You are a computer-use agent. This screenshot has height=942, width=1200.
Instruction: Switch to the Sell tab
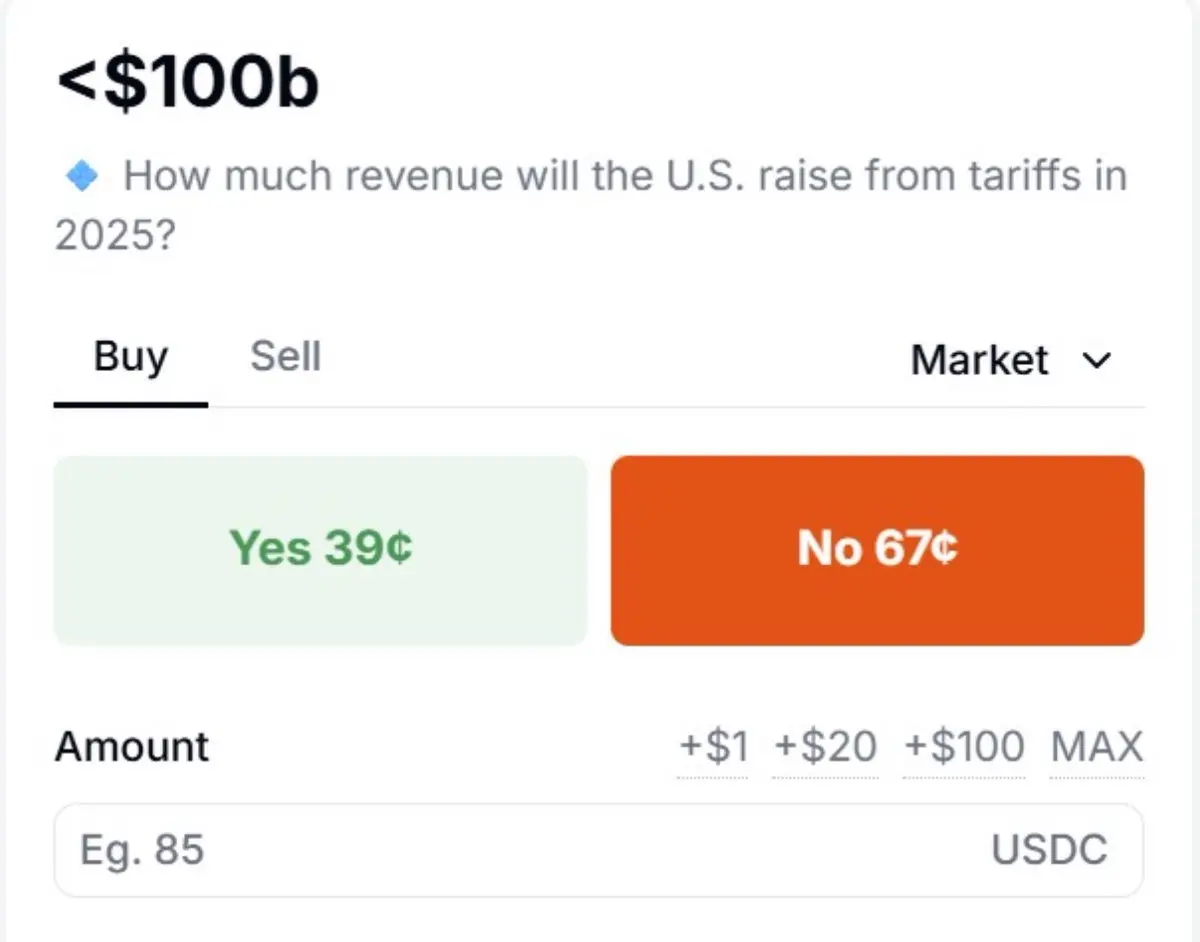click(x=285, y=357)
